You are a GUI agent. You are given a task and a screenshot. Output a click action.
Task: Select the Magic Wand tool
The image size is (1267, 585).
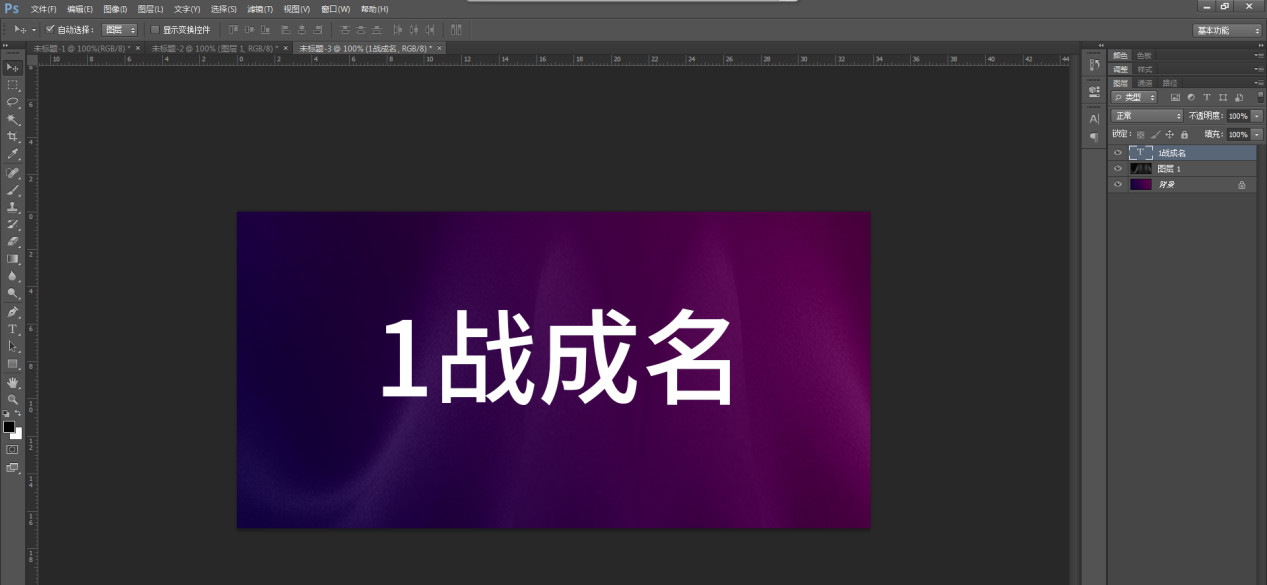point(13,119)
